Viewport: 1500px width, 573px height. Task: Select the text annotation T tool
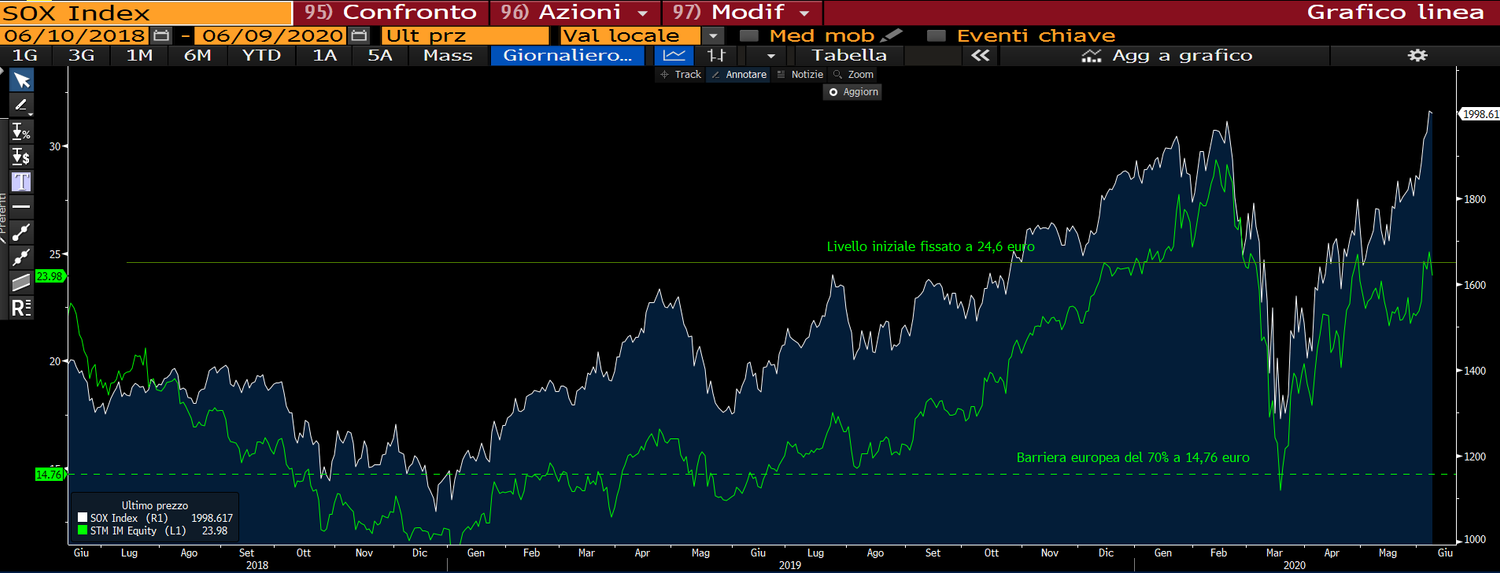click(x=21, y=181)
